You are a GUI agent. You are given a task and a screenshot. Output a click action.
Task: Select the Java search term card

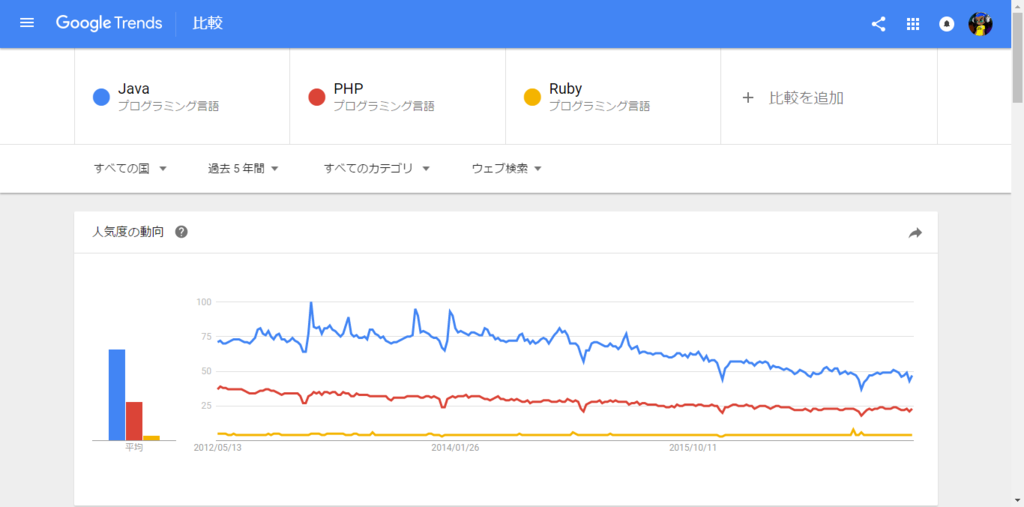click(x=182, y=97)
